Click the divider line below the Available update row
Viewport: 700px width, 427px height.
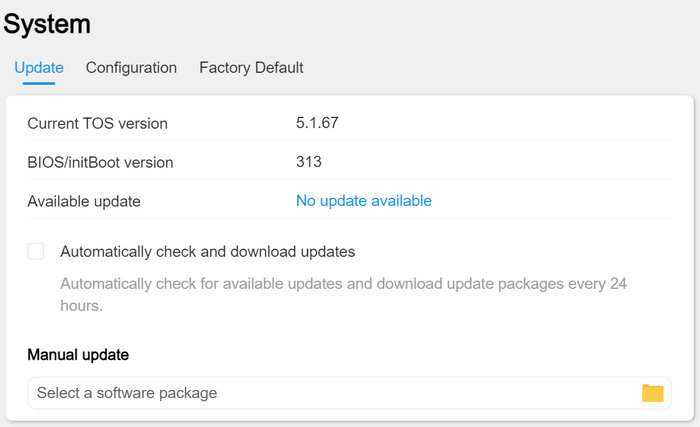pos(349,219)
